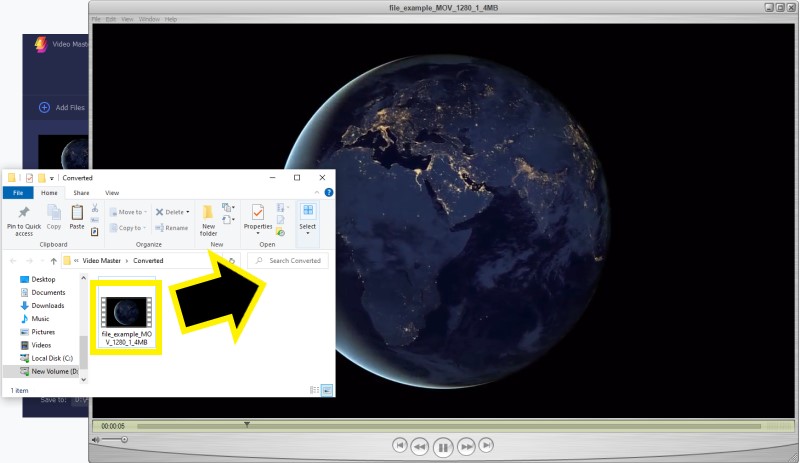Click the Paste shortcut icon
The width and height of the screenshot is (800, 463).
coord(95,232)
